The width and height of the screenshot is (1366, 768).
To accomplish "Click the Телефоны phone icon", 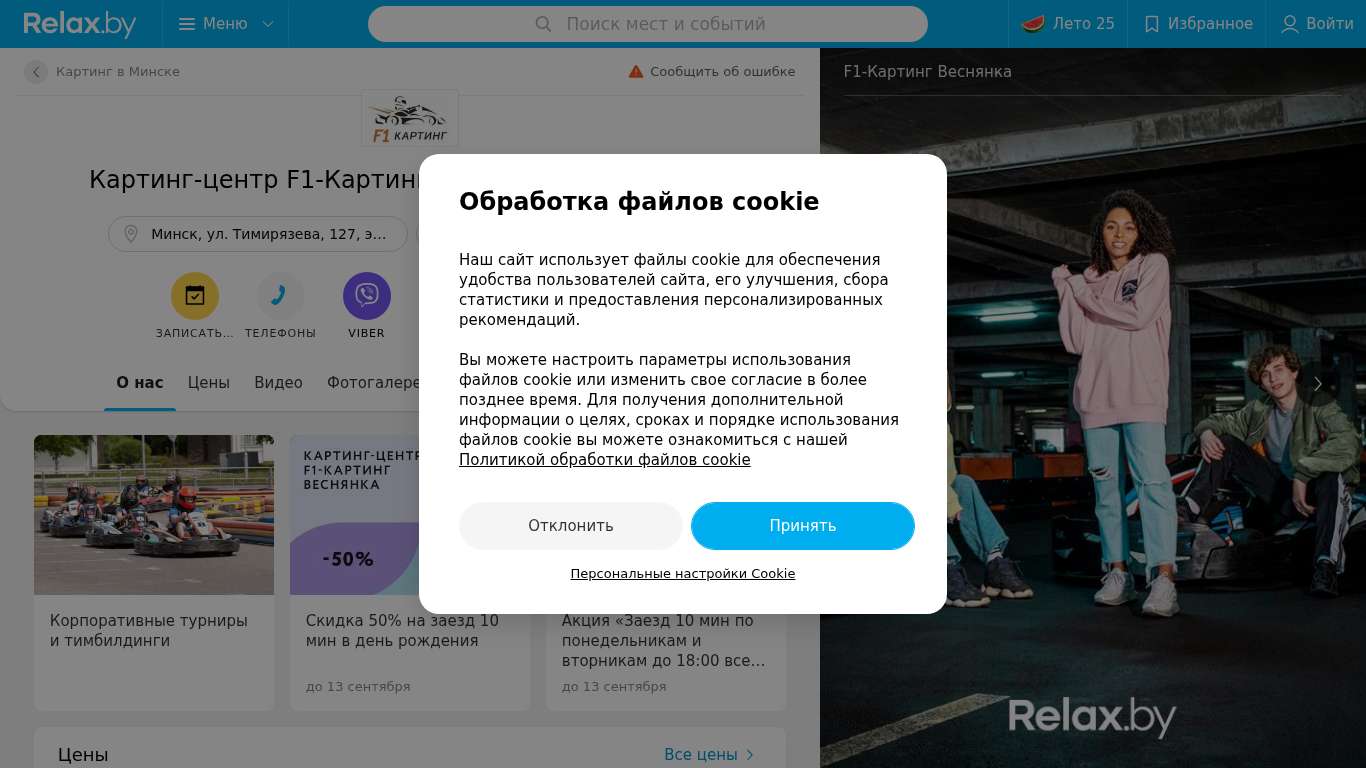I will tap(281, 296).
